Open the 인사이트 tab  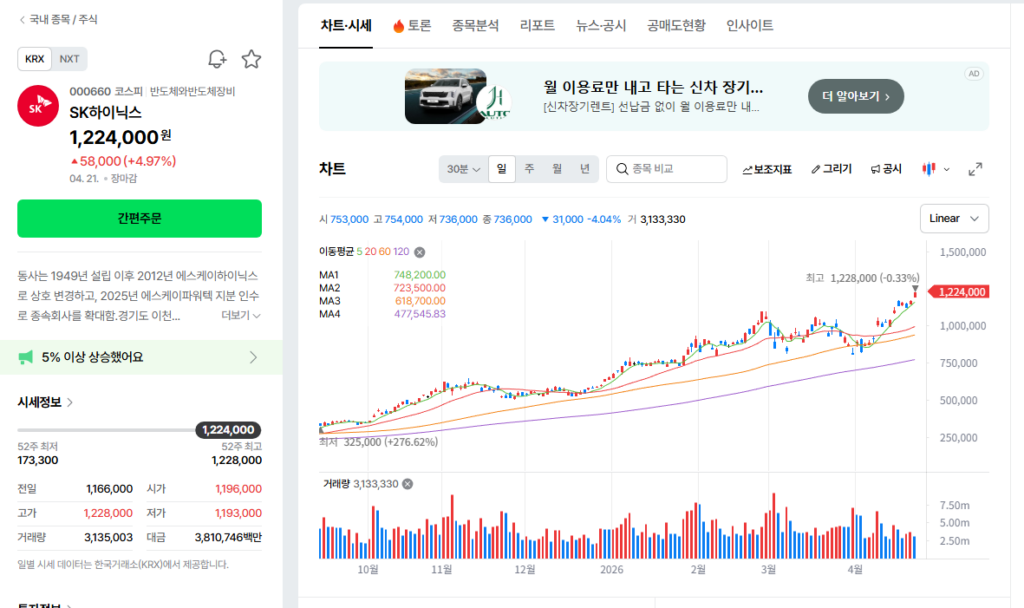pyautogui.click(x=750, y=25)
